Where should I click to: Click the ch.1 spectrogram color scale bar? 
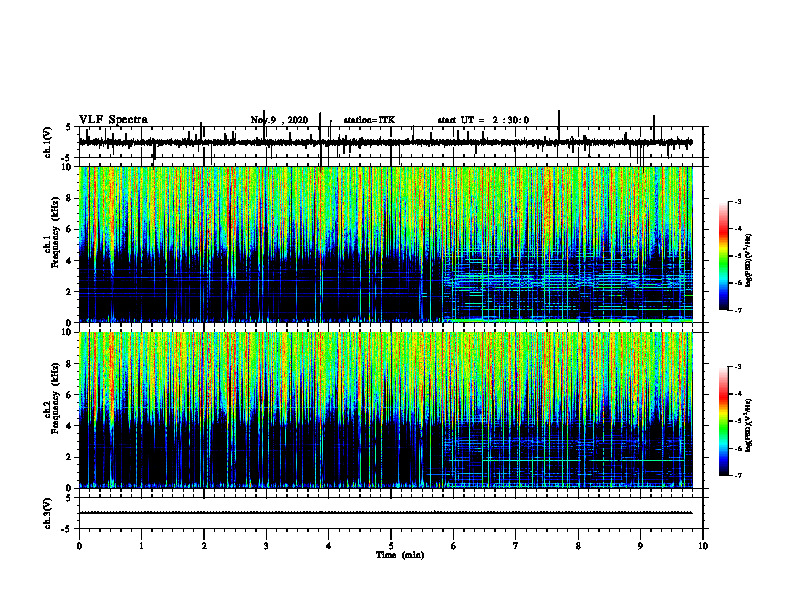click(724, 256)
